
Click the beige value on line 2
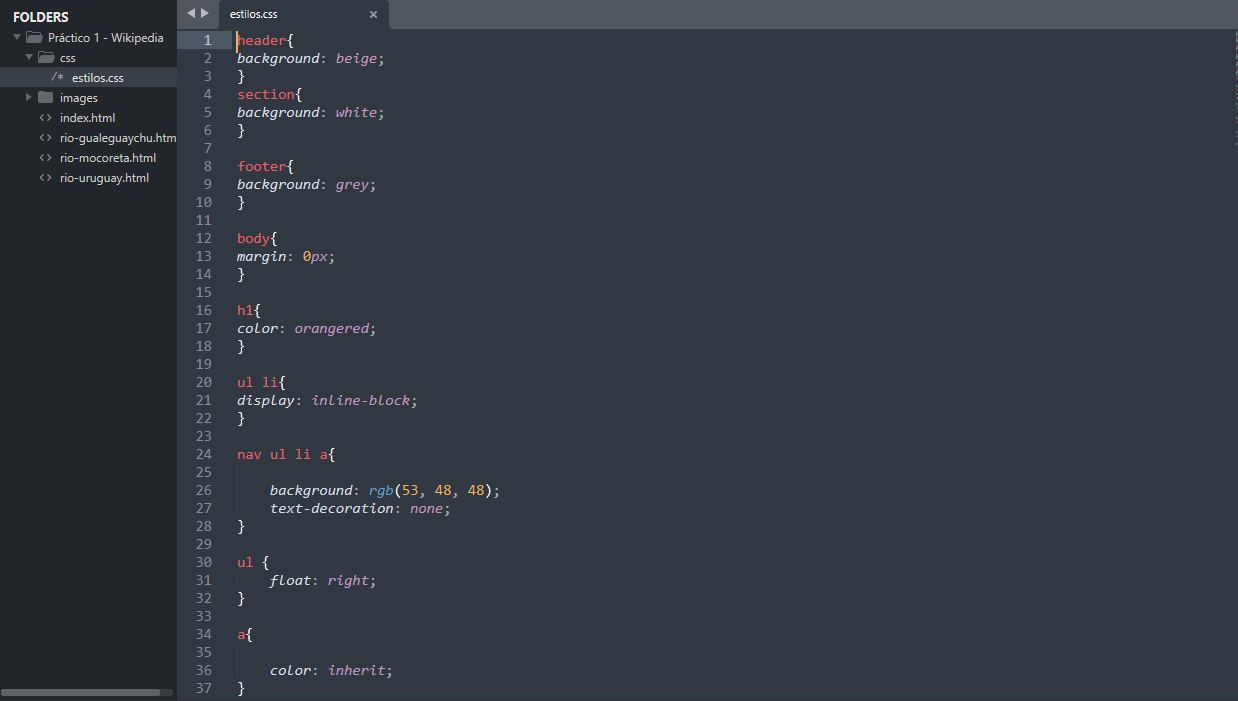(356, 58)
